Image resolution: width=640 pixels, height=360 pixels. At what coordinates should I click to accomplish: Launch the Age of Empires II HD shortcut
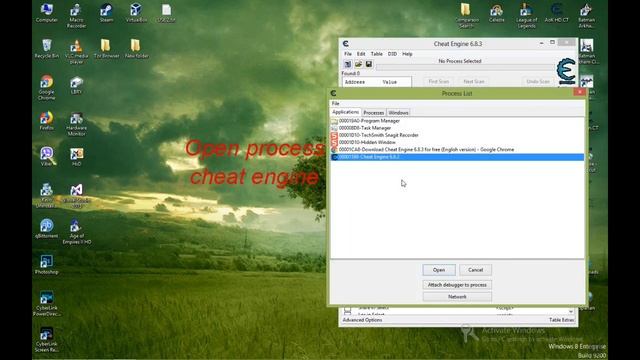[76, 232]
